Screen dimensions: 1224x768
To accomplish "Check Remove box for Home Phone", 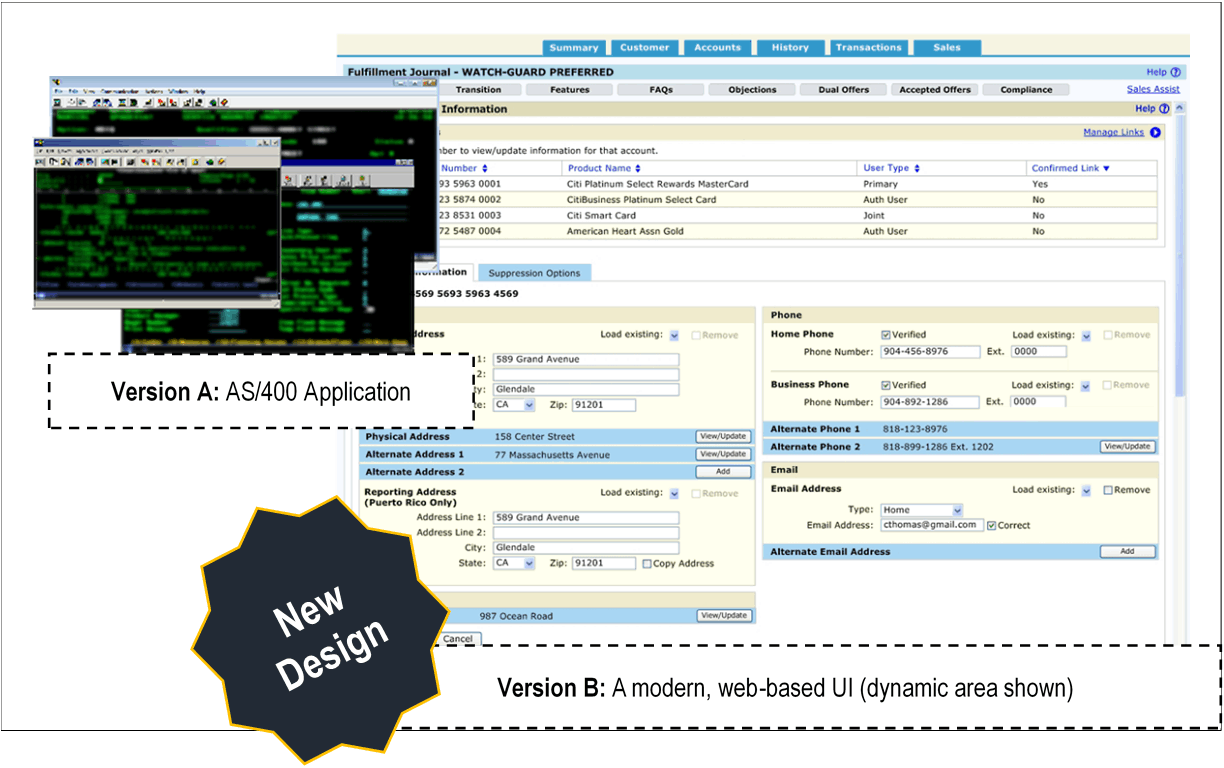I will (x=1108, y=335).
